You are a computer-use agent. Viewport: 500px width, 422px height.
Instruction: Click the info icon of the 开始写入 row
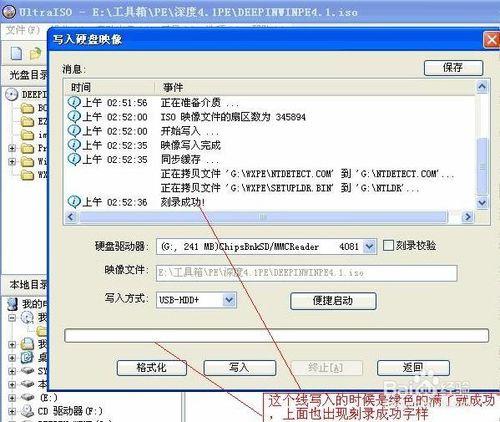click(74, 131)
